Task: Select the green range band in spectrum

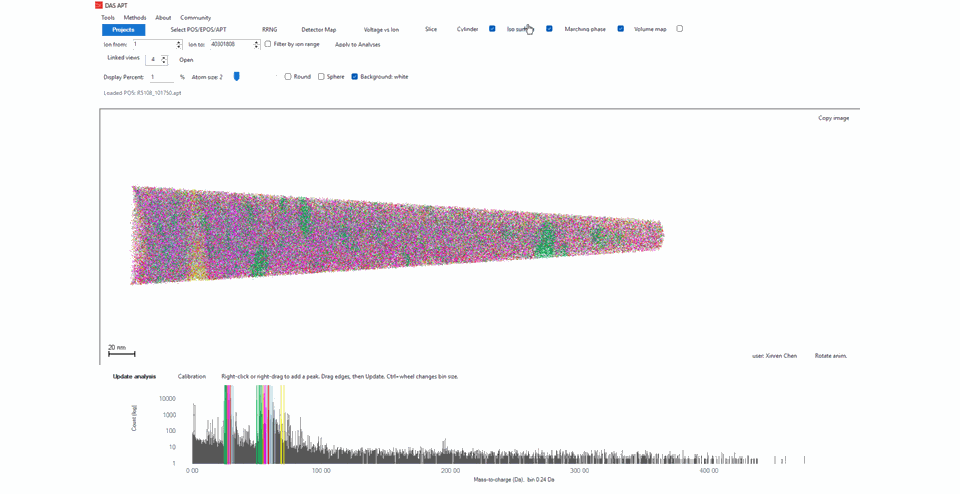Action: (x=260, y=424)
